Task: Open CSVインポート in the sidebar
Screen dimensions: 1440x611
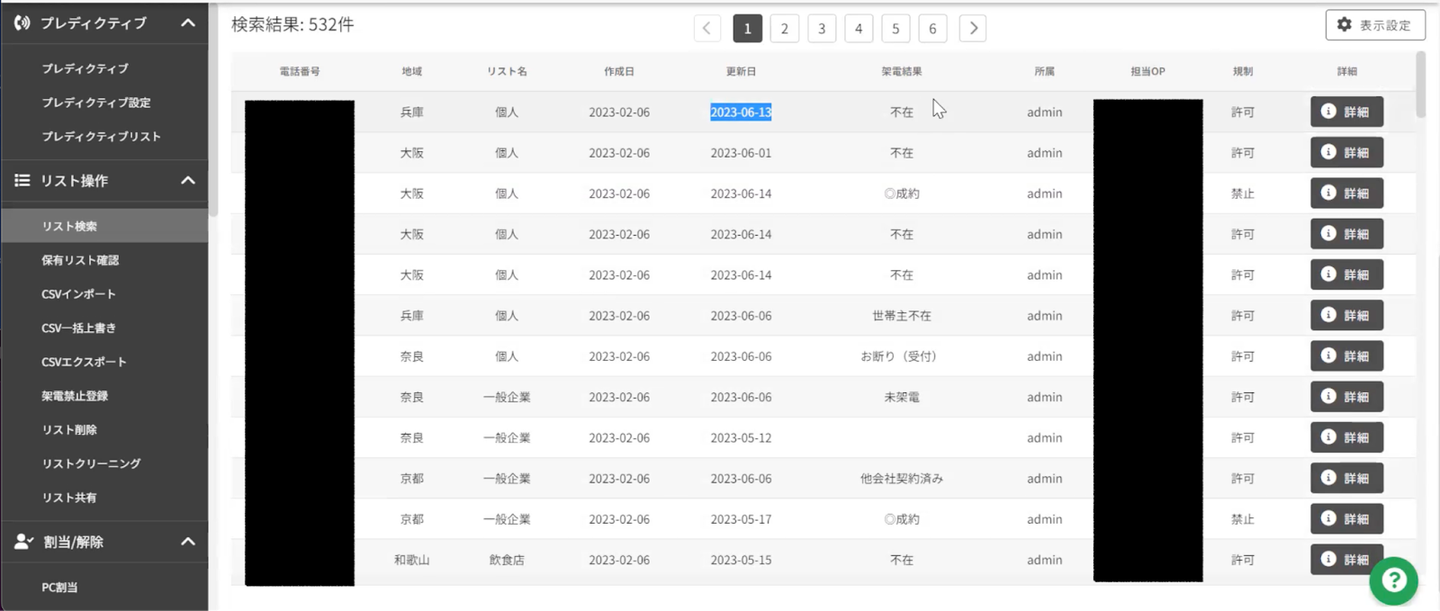Action: (79, 294)
